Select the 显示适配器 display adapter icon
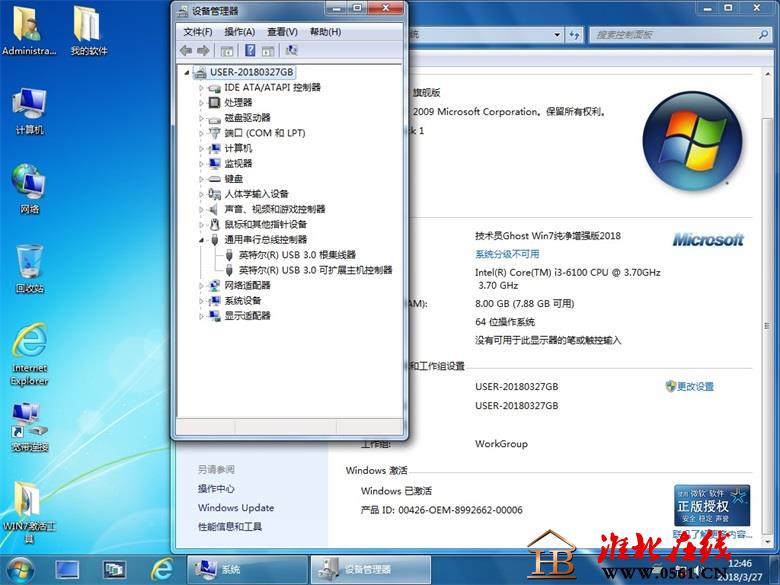 click(x=214, y=316)
